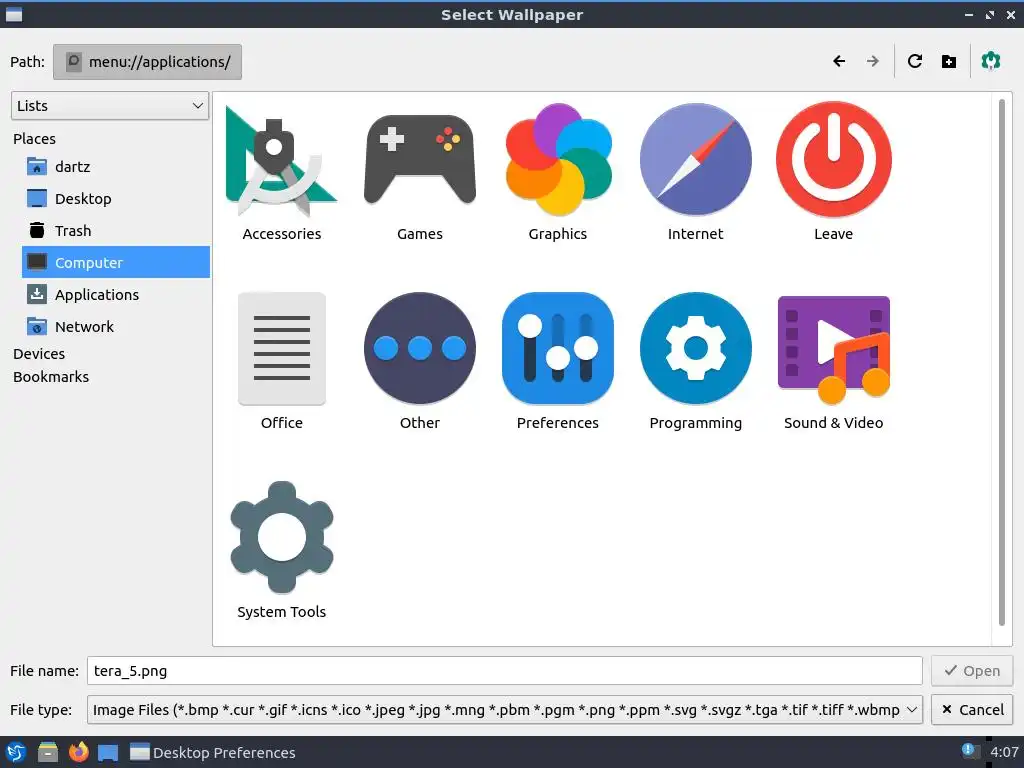Viewport: 1024px width, 768px height.
Task: Switch to Desktop Preferences taskbar window
Action: pyautogui.click(x=213, y=752)
